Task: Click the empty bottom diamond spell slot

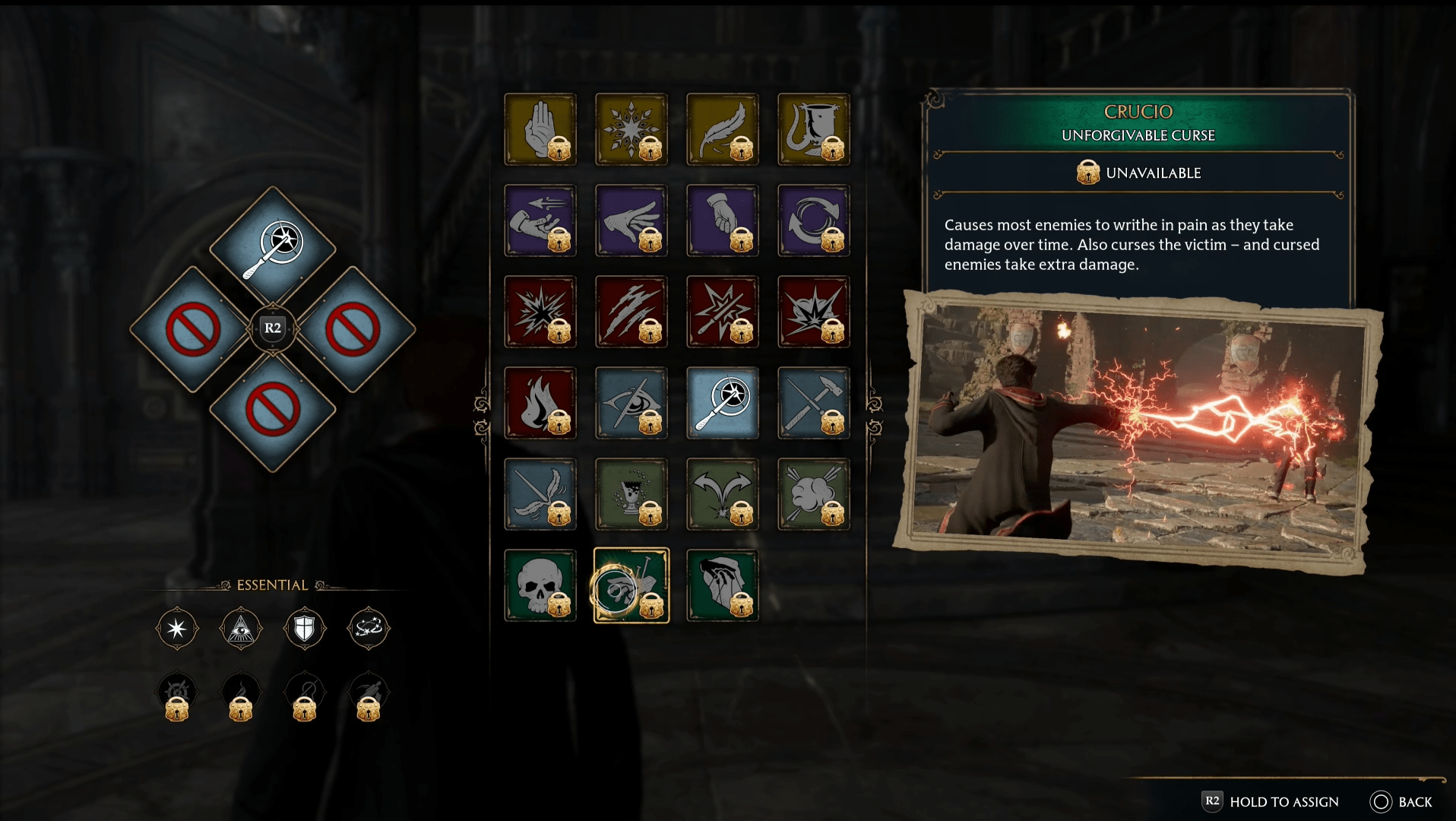Action: 273,410
